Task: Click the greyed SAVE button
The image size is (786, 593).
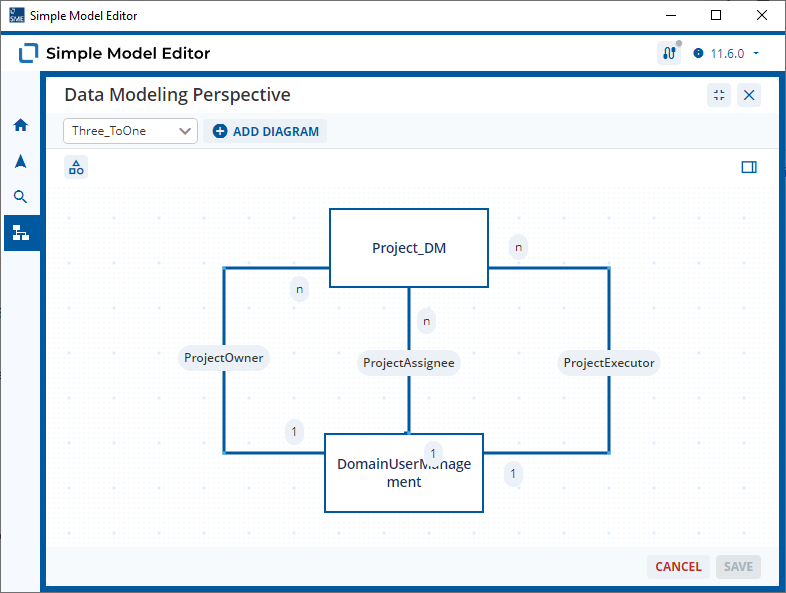Action: 738,567
